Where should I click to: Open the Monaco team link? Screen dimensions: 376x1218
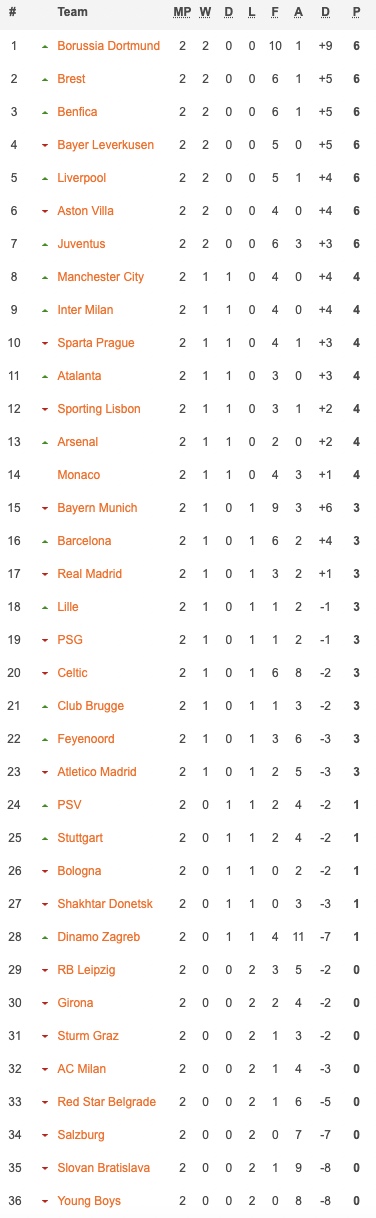click(79, 475)
